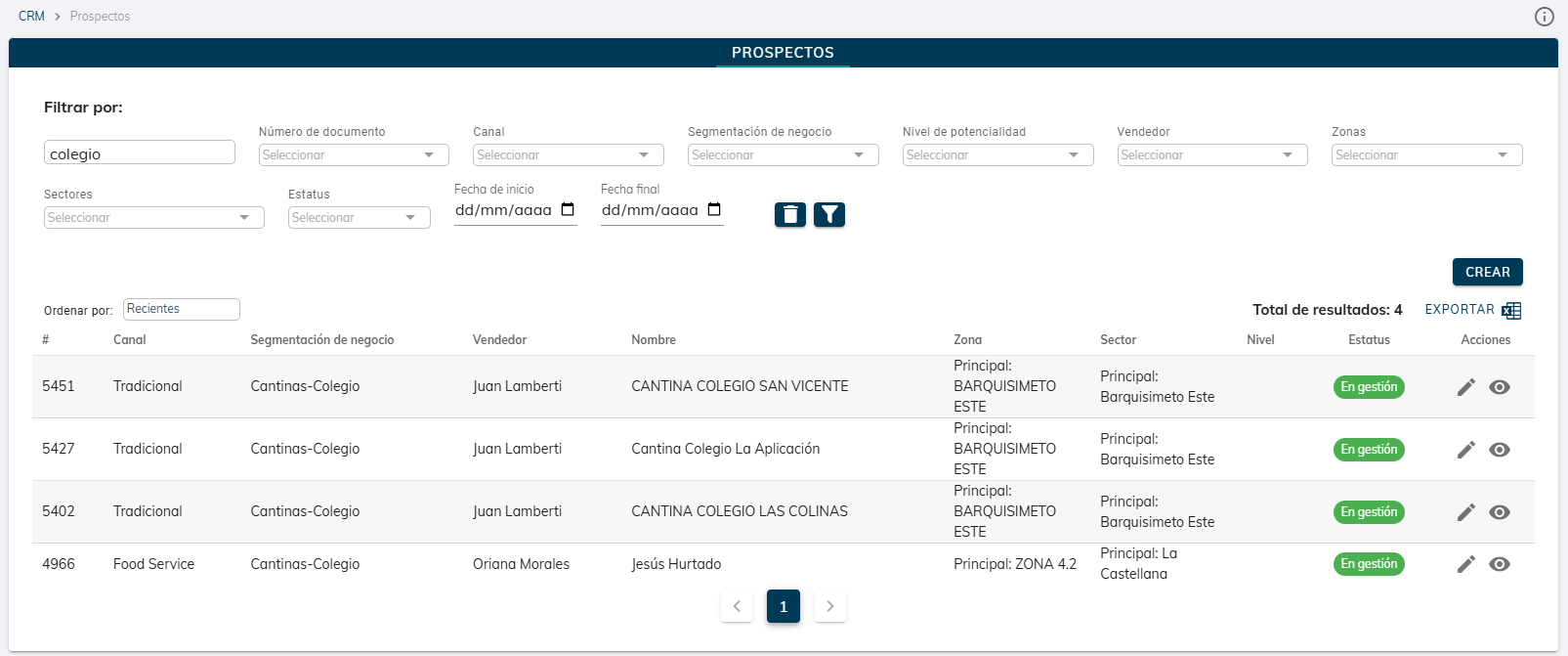This screenshot has height=656, width=1568.
Task: Click the Excel export icon
Action: click(1511, 310)
